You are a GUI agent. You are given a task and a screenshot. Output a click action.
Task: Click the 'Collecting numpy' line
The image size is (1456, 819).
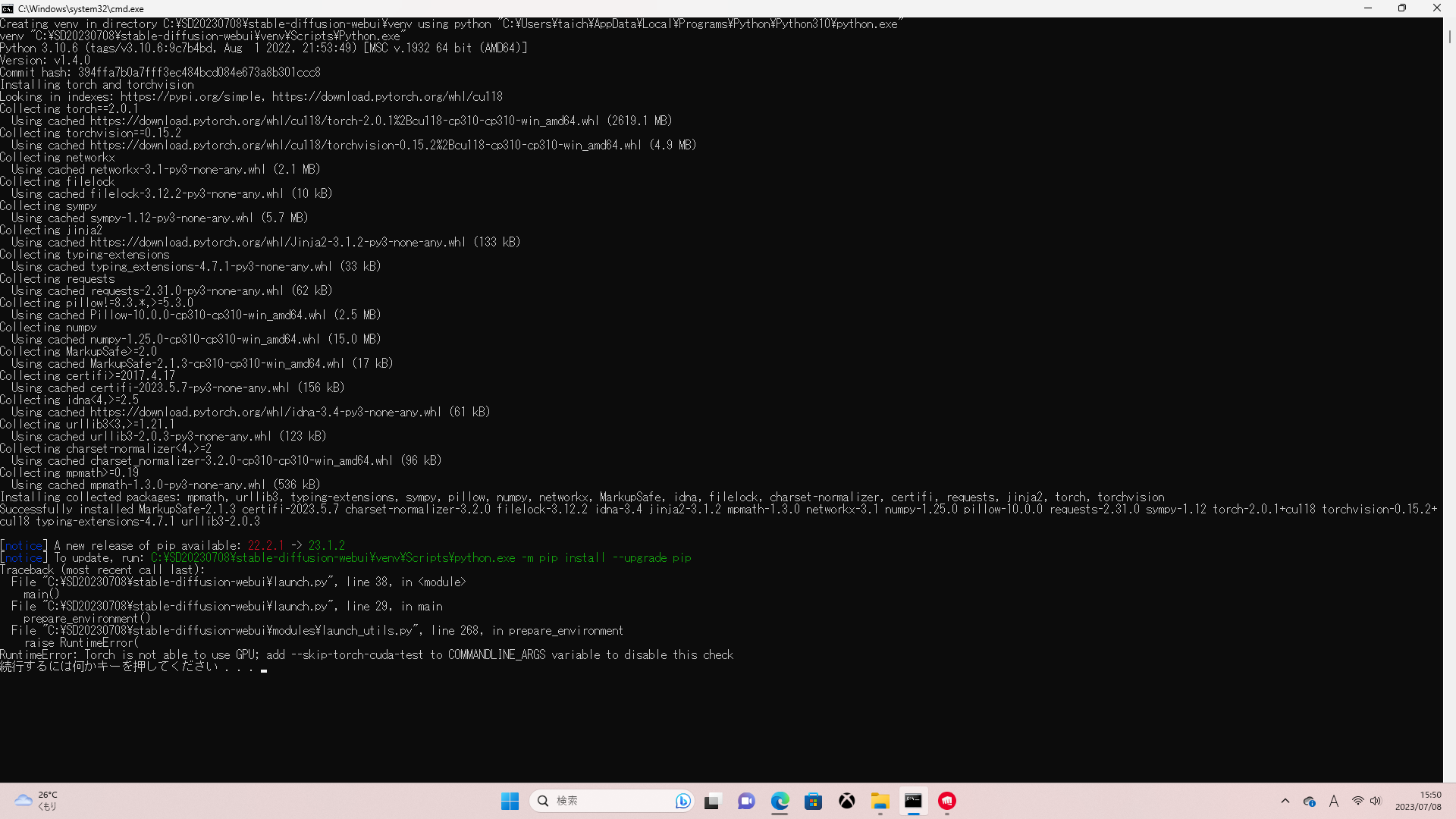49,327
